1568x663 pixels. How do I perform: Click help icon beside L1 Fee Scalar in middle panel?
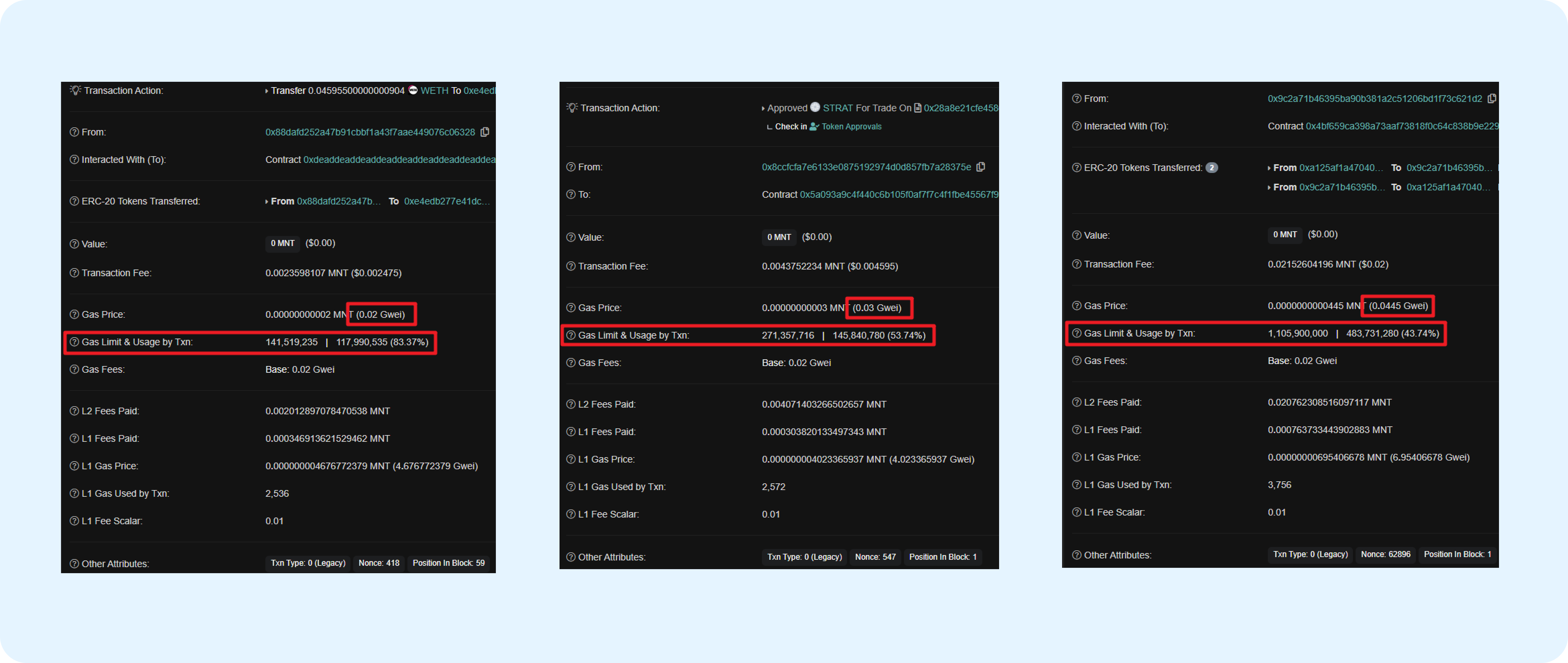[x=570, y=515]
